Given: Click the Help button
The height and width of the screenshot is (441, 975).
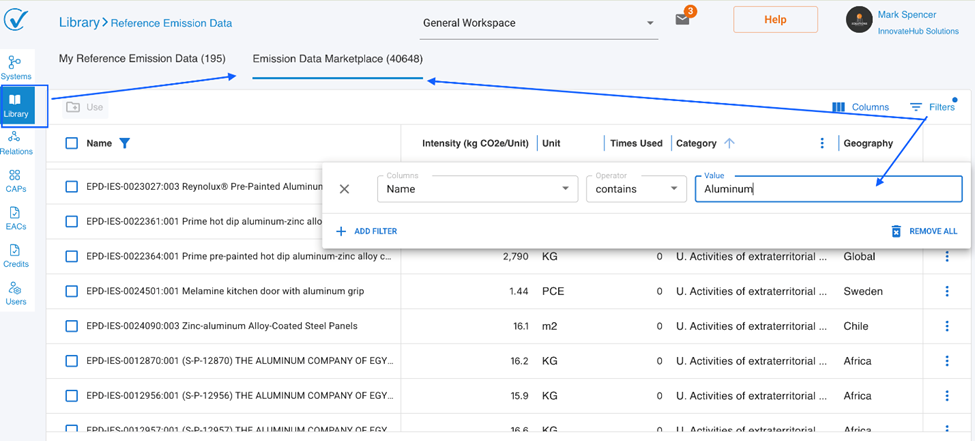Looking at the screenshot, I should pyautogui.click(x=775, y=20).
